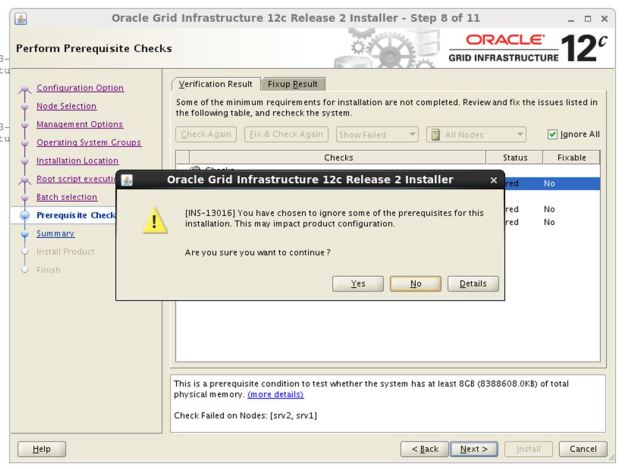
Task: Switch to the Fixup Result tab
Action: (x=294, y=84)
